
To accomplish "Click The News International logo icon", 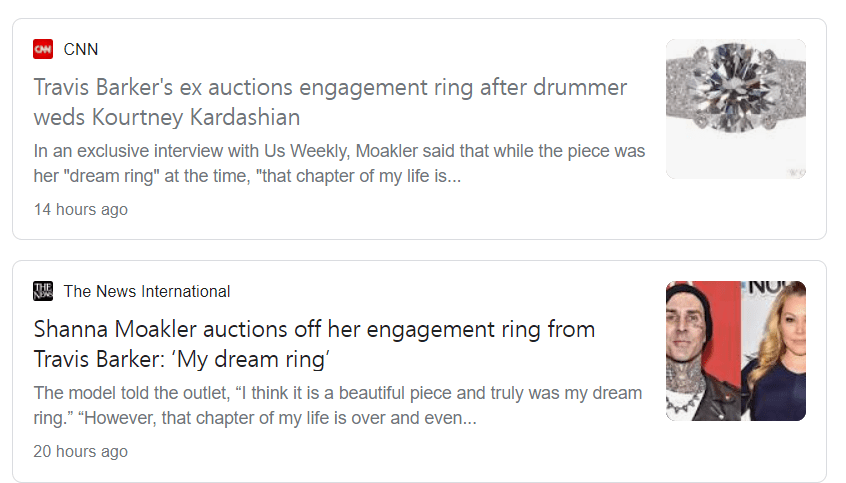I will point(43,291).
